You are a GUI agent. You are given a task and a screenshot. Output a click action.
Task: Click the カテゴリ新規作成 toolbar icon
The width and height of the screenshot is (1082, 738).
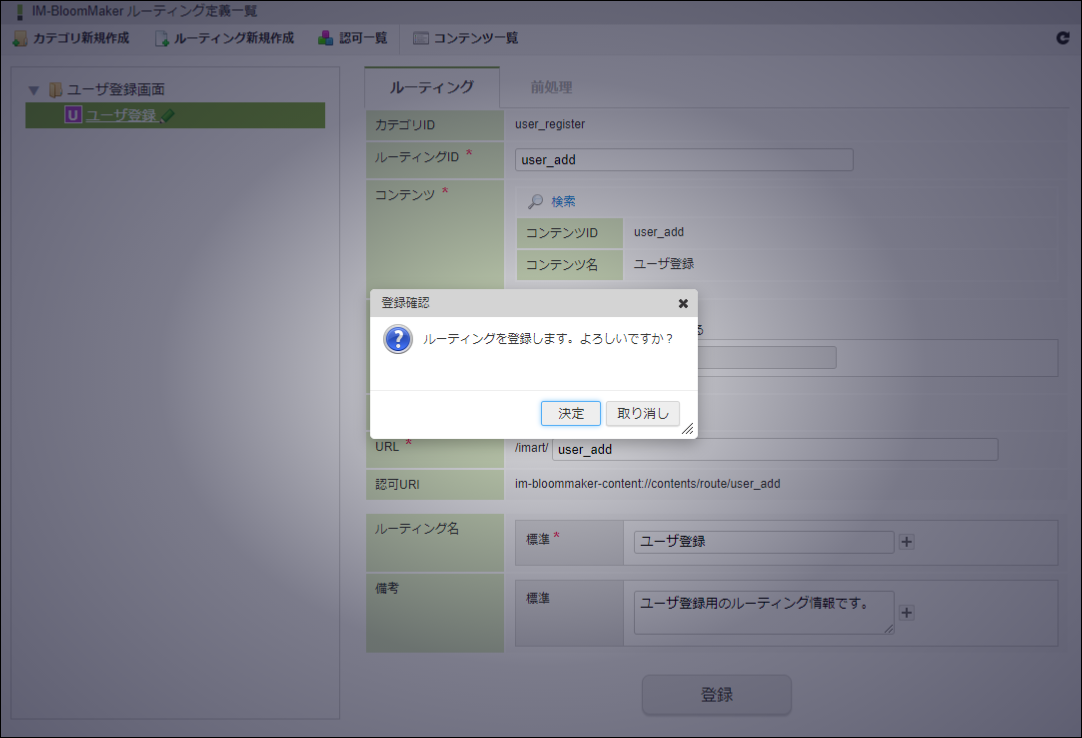(20, 39)
